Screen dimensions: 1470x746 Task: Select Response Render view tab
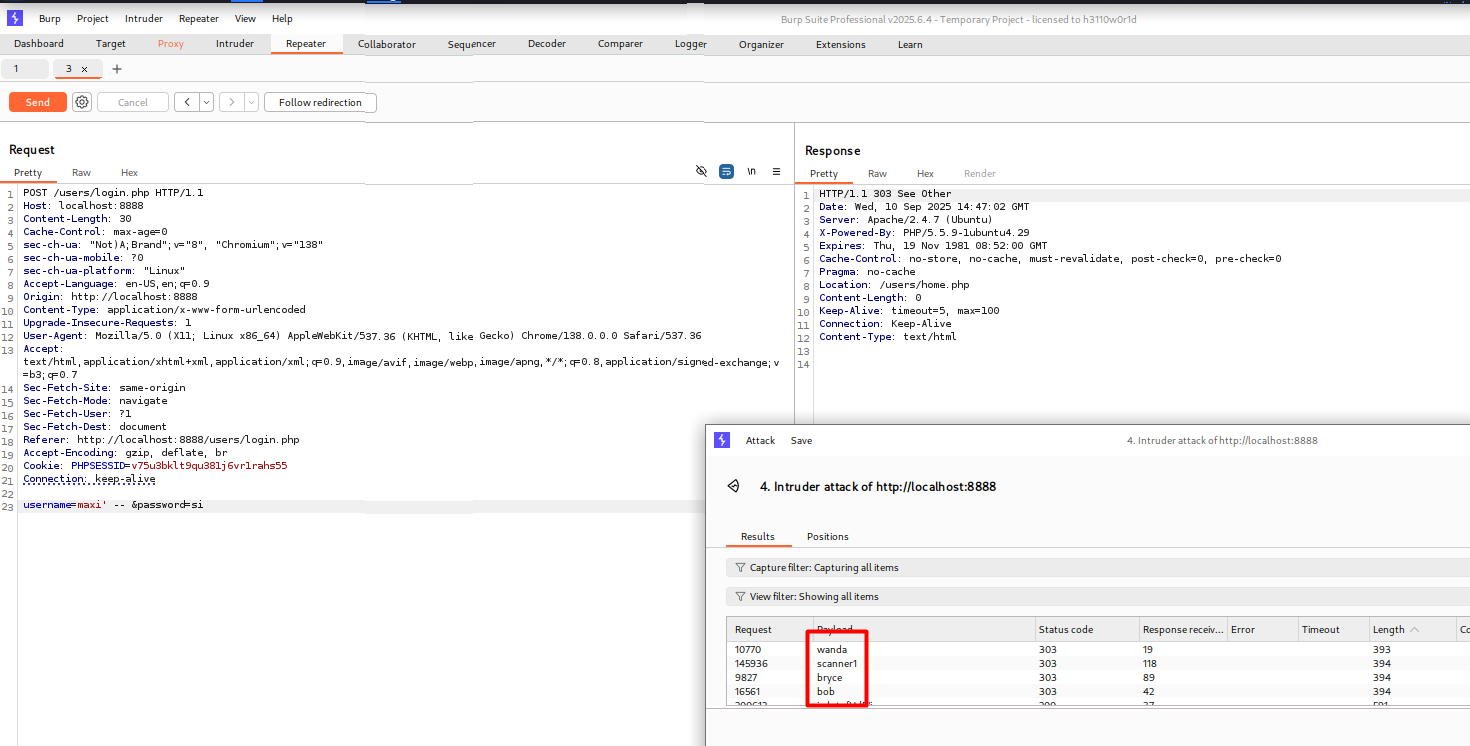click(980, 174)
